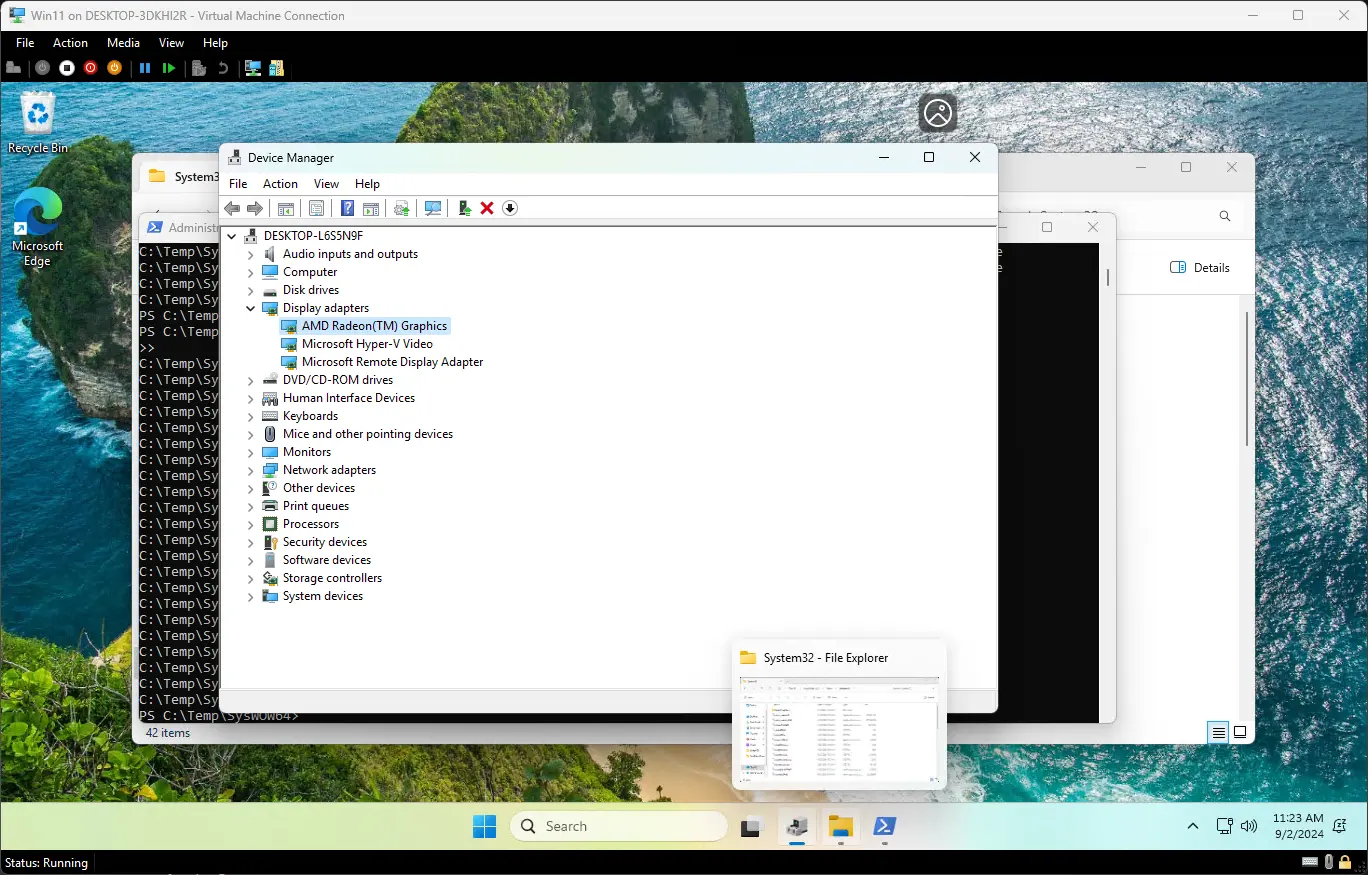Pause the virtual machine
The width and height of the screenshot is (1368, 875).
[145, 68]
